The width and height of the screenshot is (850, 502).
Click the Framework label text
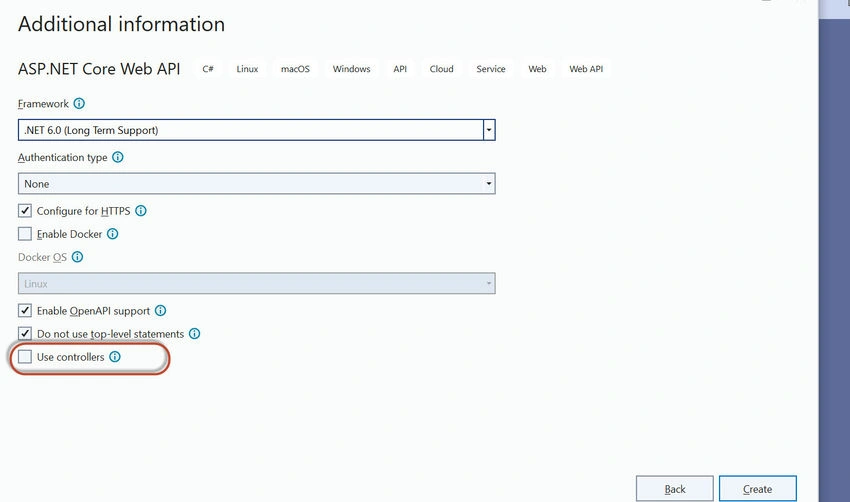(43, 104)
